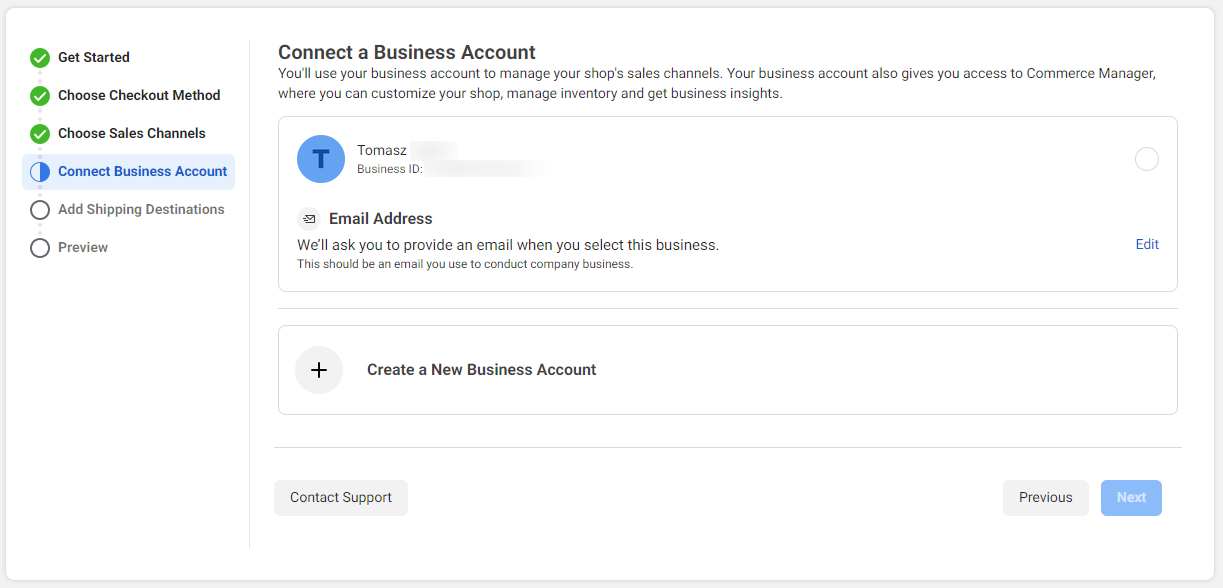The image size is (1223, 588).
Task: Click the empty step circle beside Preview
Action: tap(40, 247)
